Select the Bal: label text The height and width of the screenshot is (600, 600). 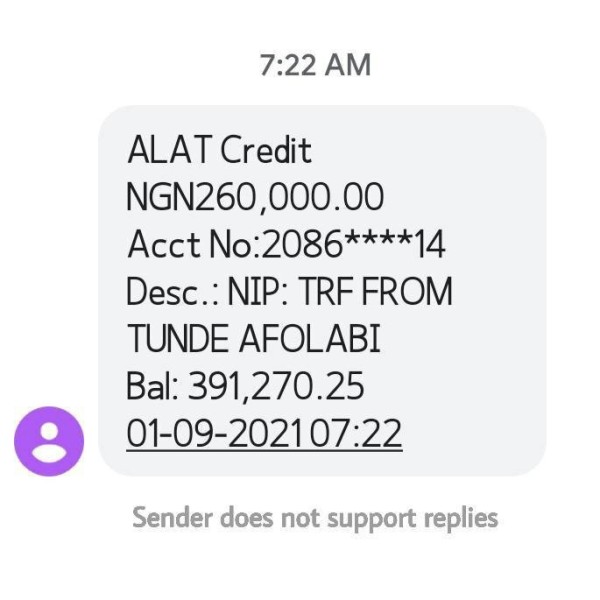point(152,385)
